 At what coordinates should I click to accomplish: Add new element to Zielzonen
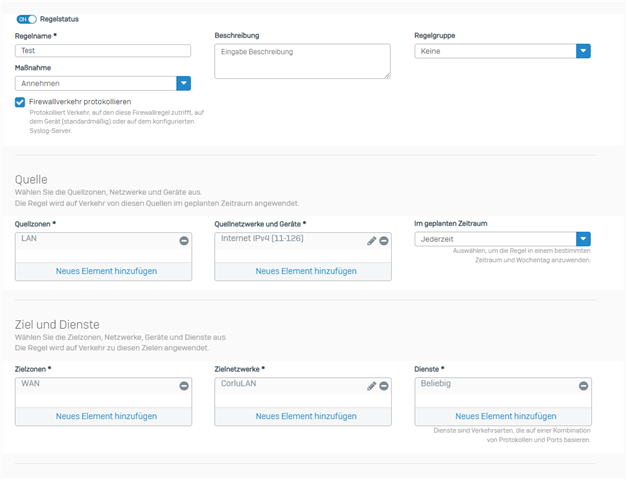point(105,416)
